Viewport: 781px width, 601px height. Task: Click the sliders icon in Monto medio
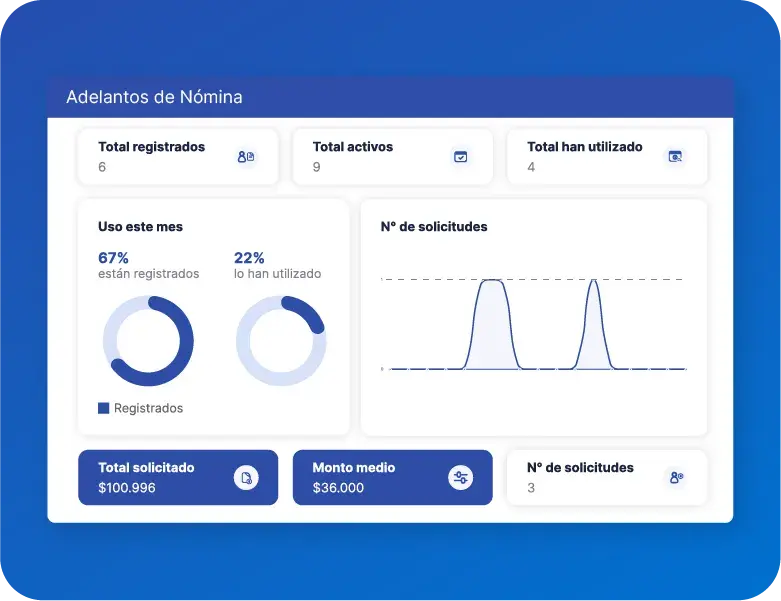(460, 478)
